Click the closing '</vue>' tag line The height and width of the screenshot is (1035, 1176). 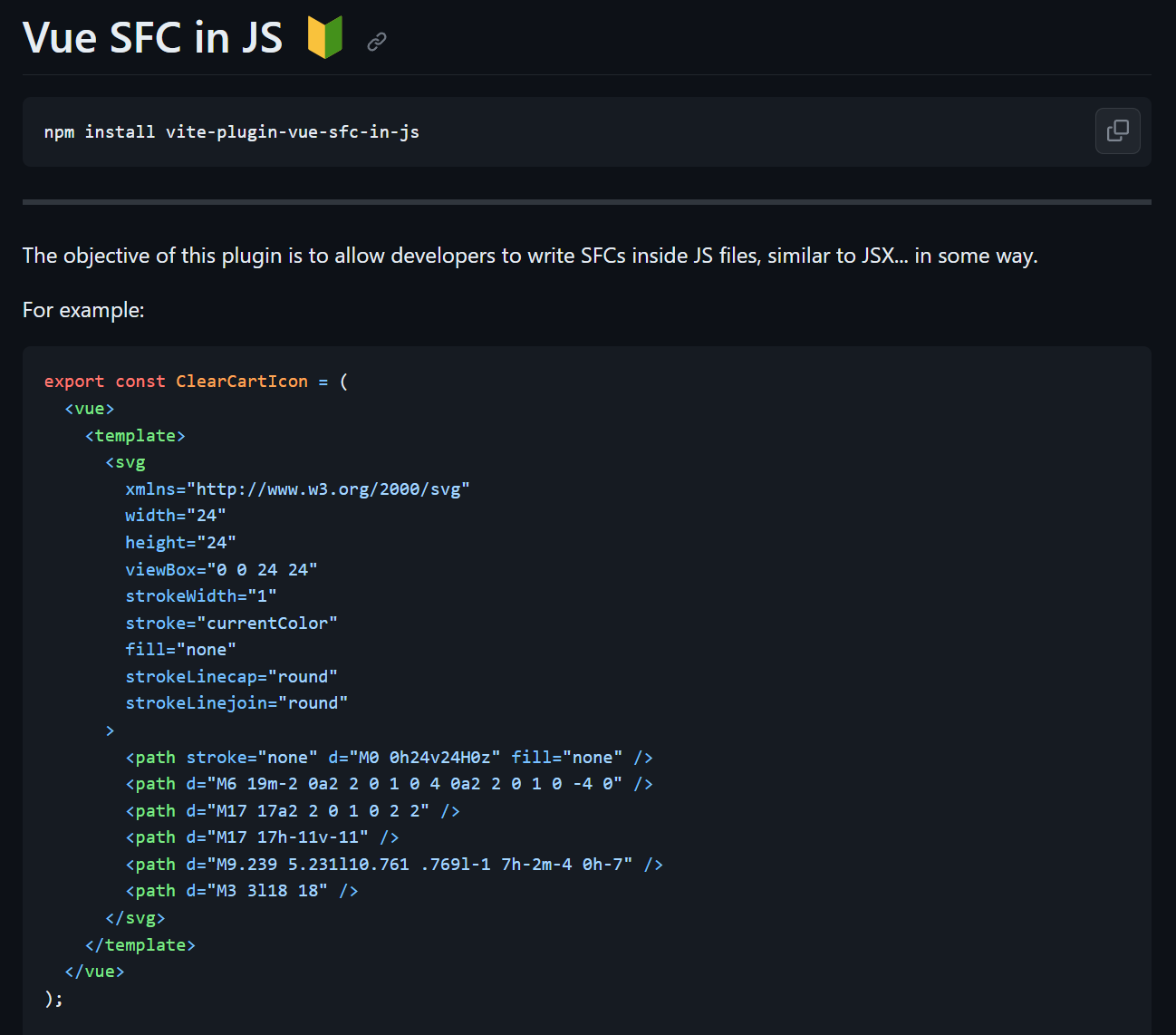coord(94,972)
